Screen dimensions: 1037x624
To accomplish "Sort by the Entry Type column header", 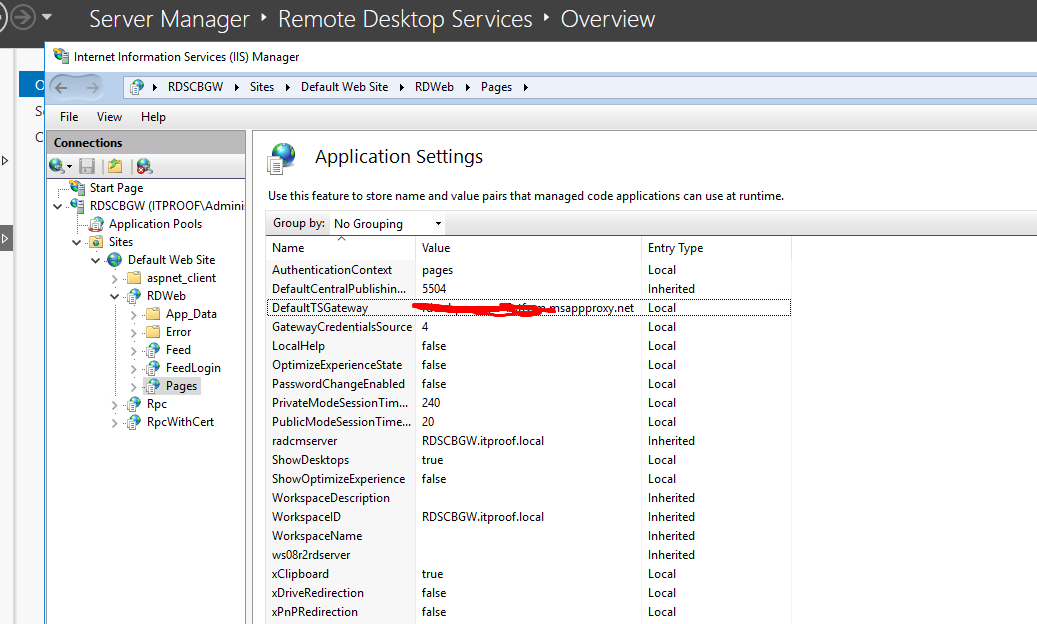I will coord(716,248).
